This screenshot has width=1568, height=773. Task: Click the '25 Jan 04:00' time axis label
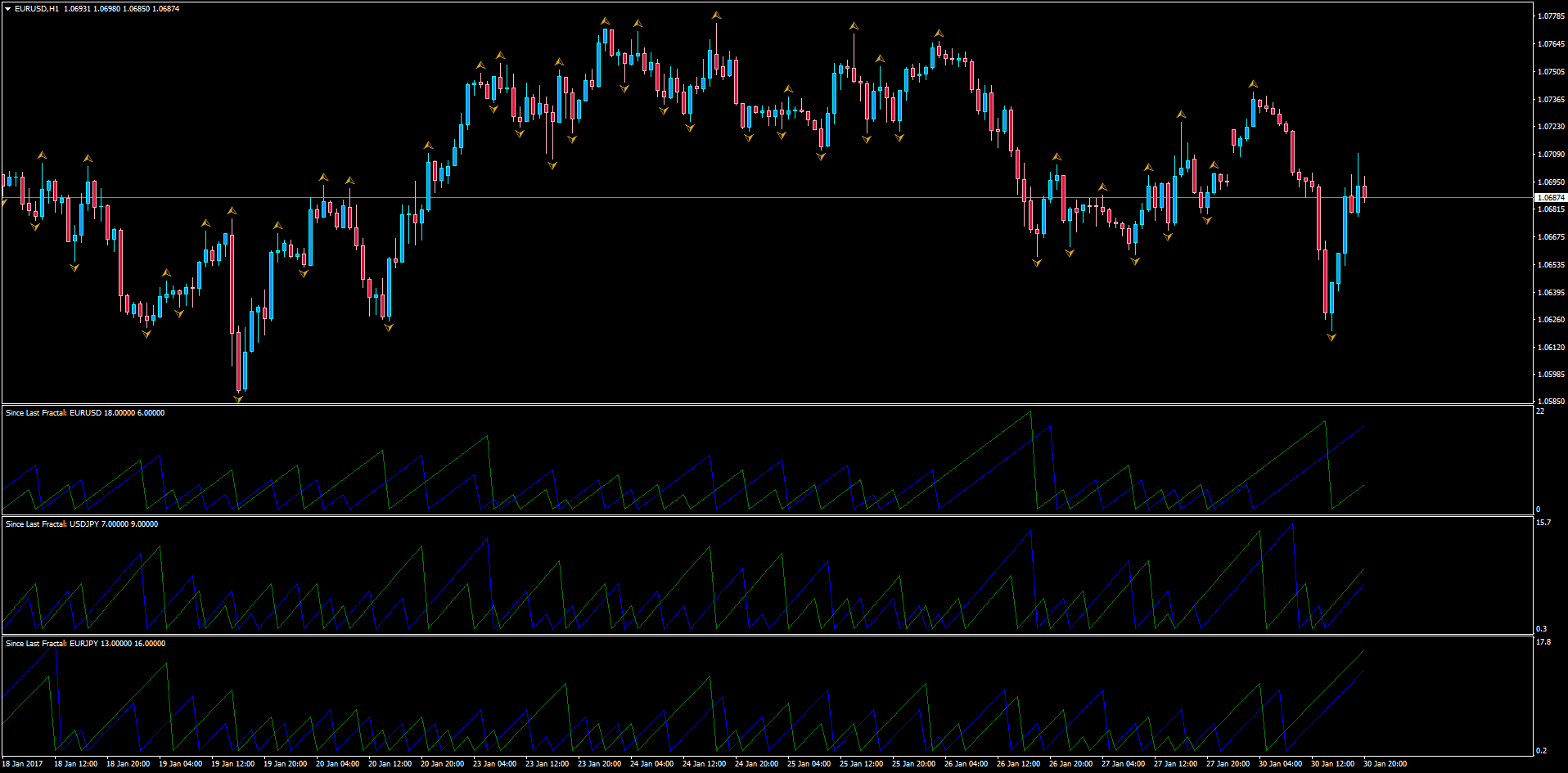[x=809, y=764]
